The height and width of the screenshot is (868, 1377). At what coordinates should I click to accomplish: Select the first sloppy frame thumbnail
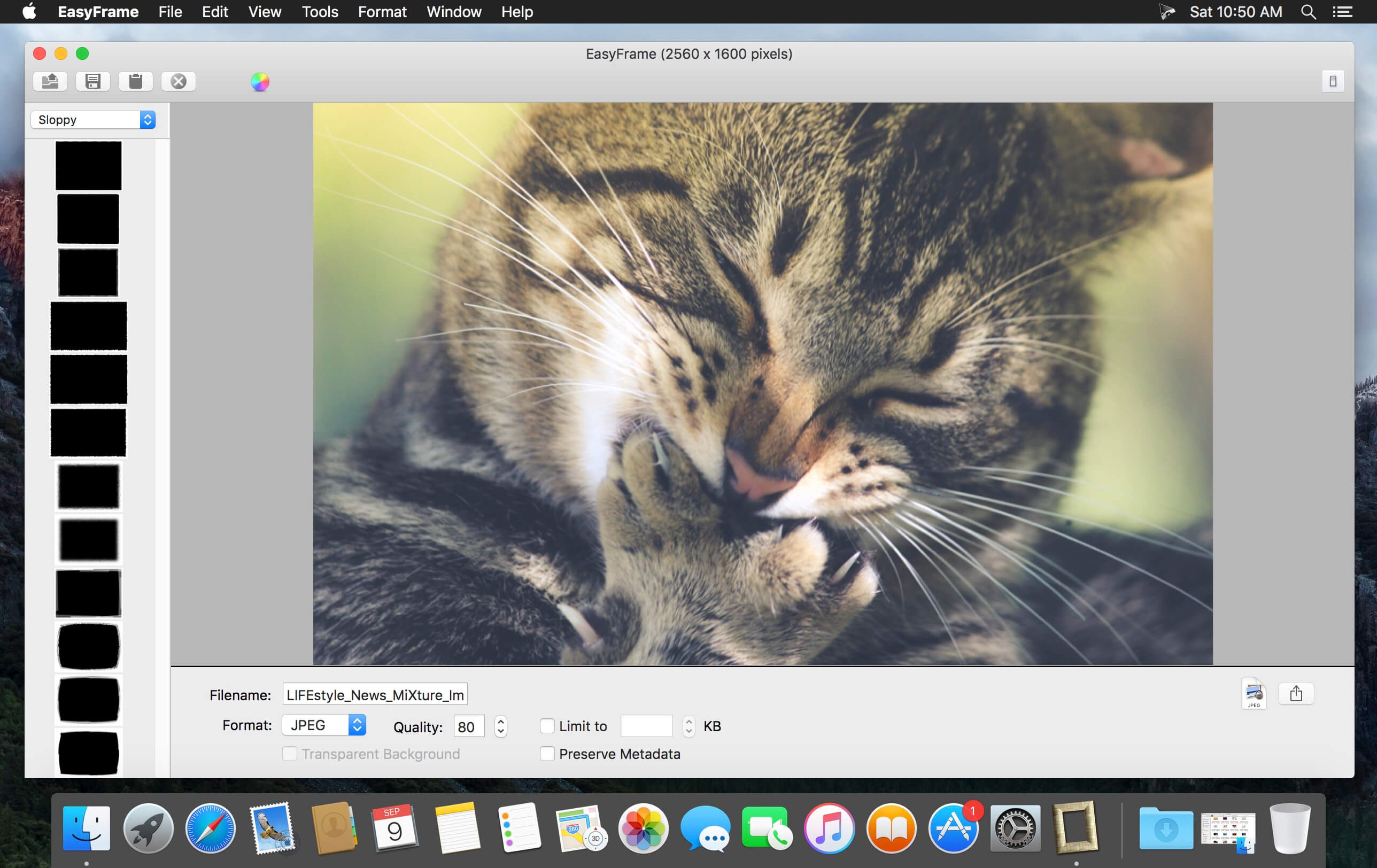pyautogui.click(x=89, y=166)
